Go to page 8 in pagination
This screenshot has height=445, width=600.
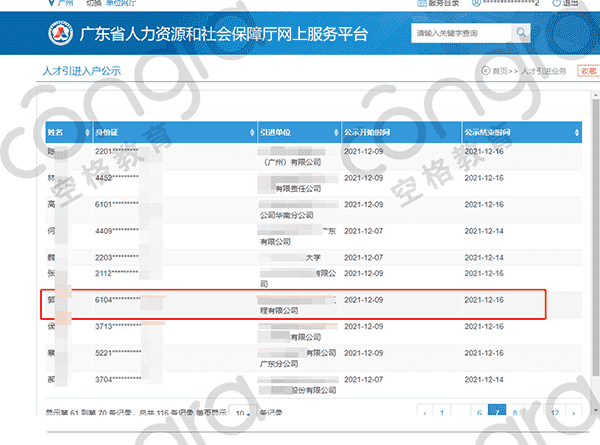(515, 412)
